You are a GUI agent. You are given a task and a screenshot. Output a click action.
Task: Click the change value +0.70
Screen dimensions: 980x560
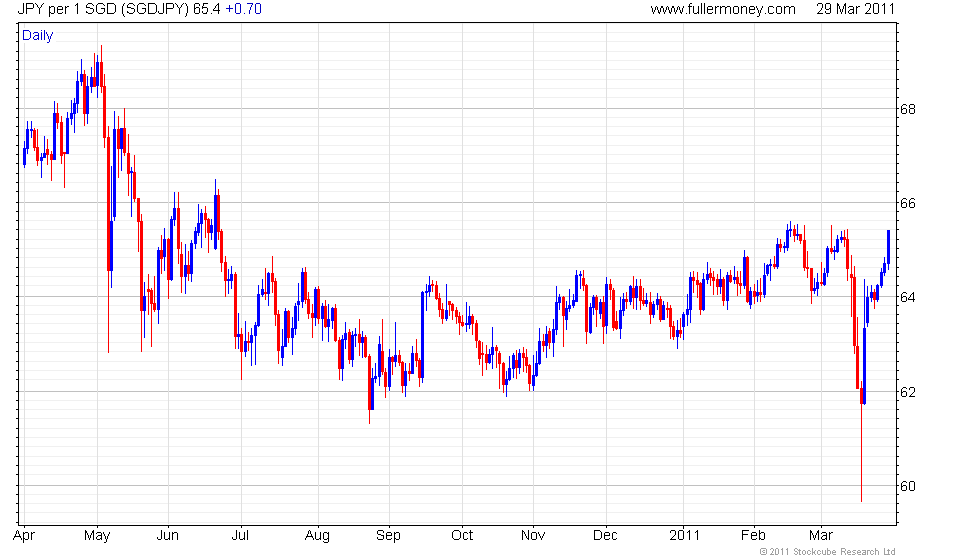click(x=244, y=9)
